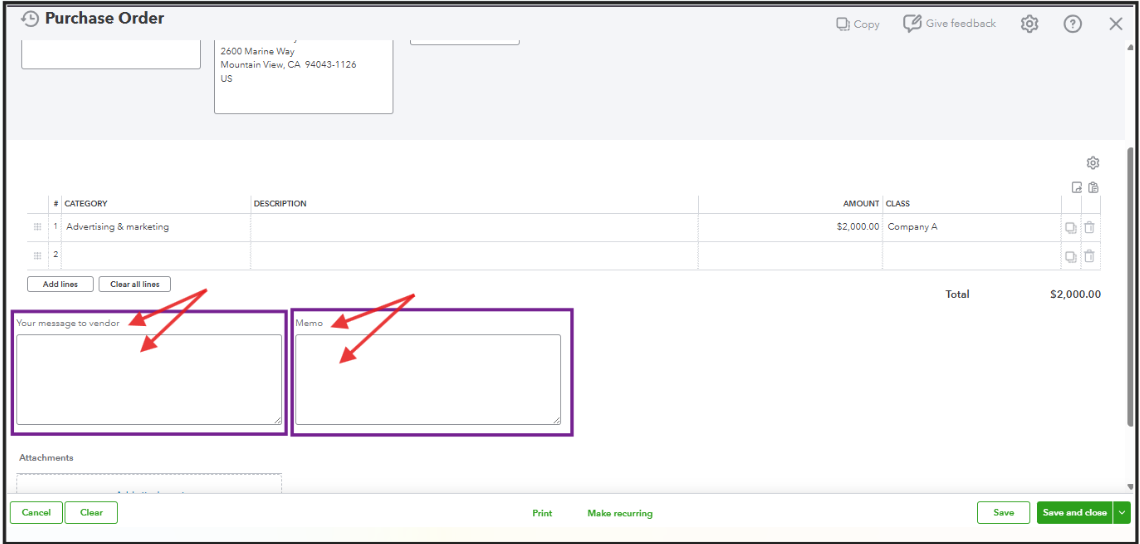Click the Purchase Order title

pyautogui.click(x=105, y=18)
